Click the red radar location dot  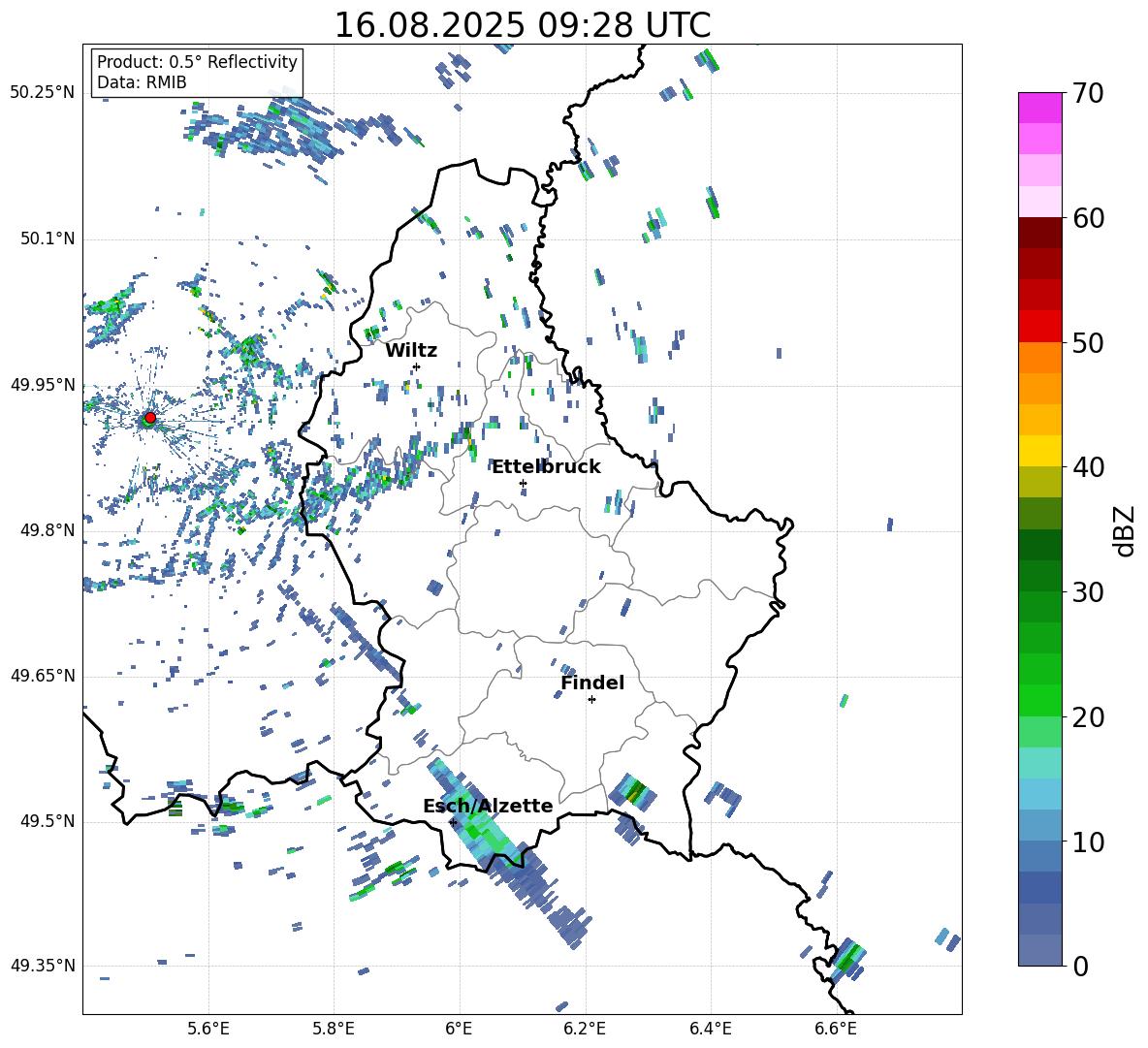click(x=150, y=417)
